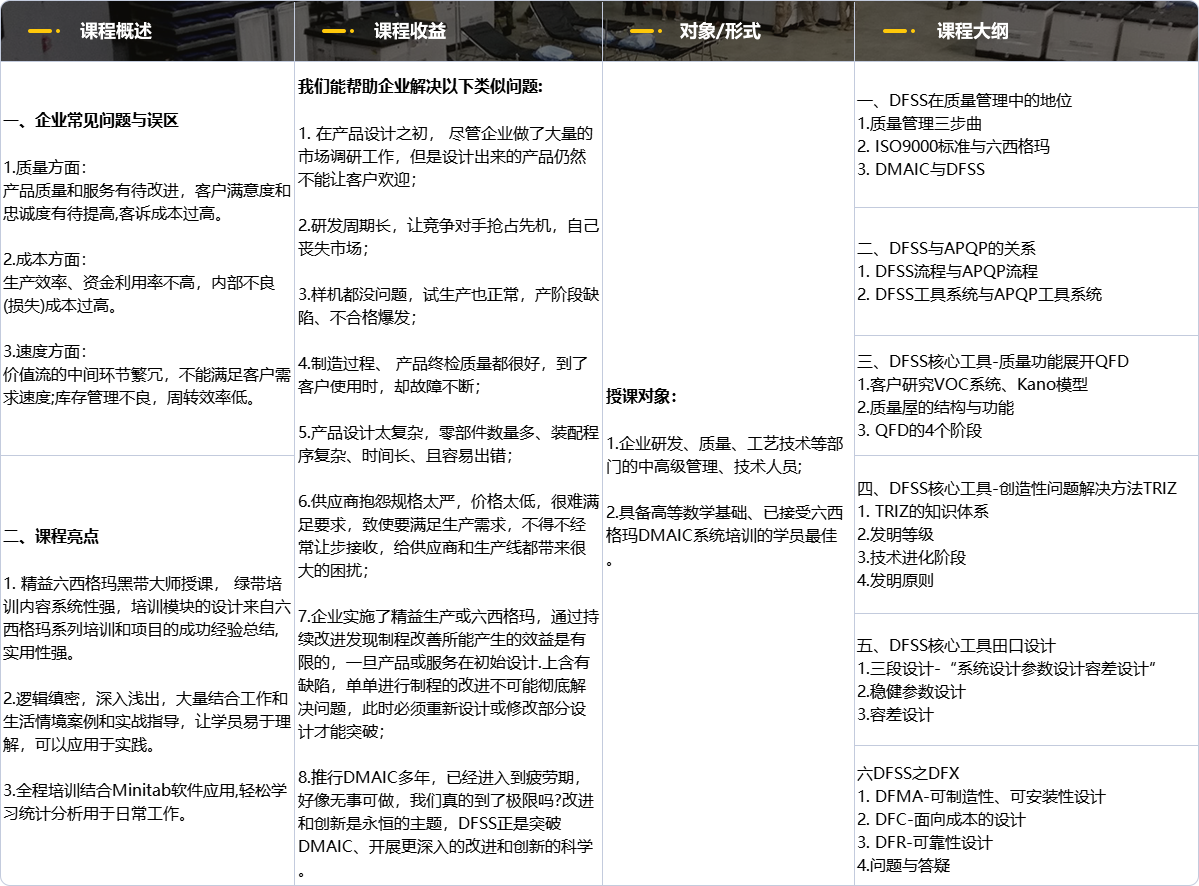
Task: Select the 课程大纲 header tab
Action: pos(972,31)
